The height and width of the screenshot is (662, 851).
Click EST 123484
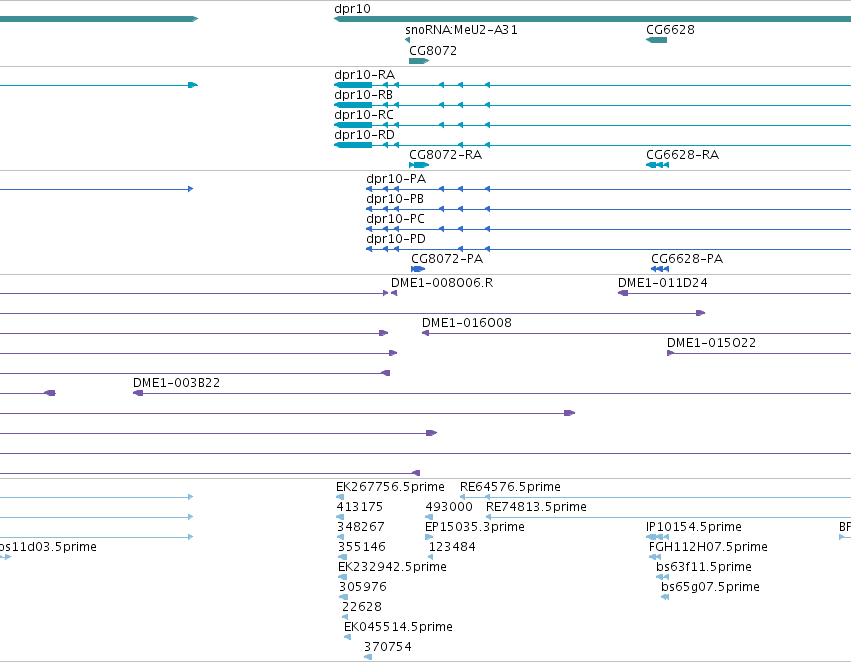coord(452,548)
